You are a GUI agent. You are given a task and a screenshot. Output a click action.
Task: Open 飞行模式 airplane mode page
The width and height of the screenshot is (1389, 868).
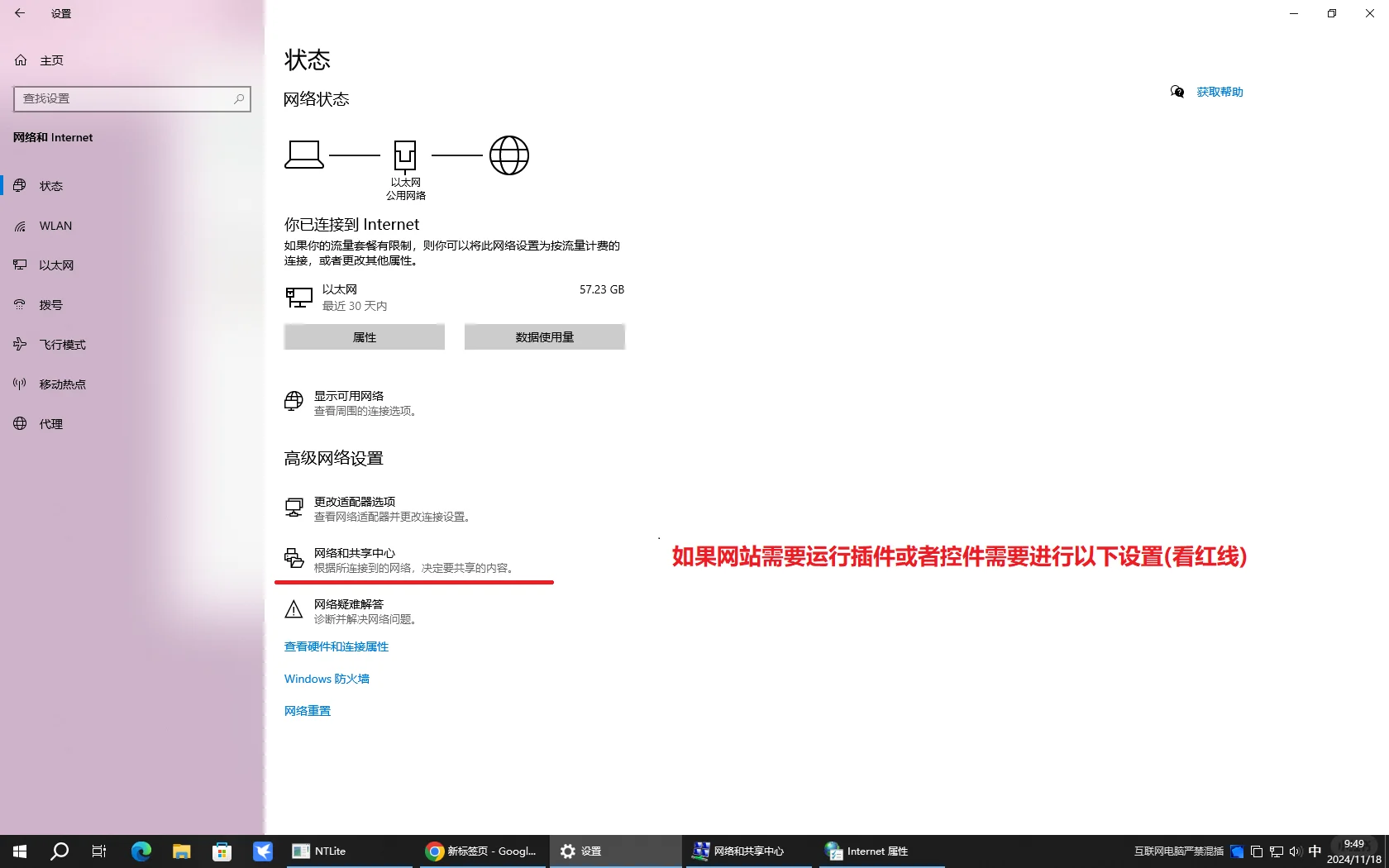pos(132,345)
